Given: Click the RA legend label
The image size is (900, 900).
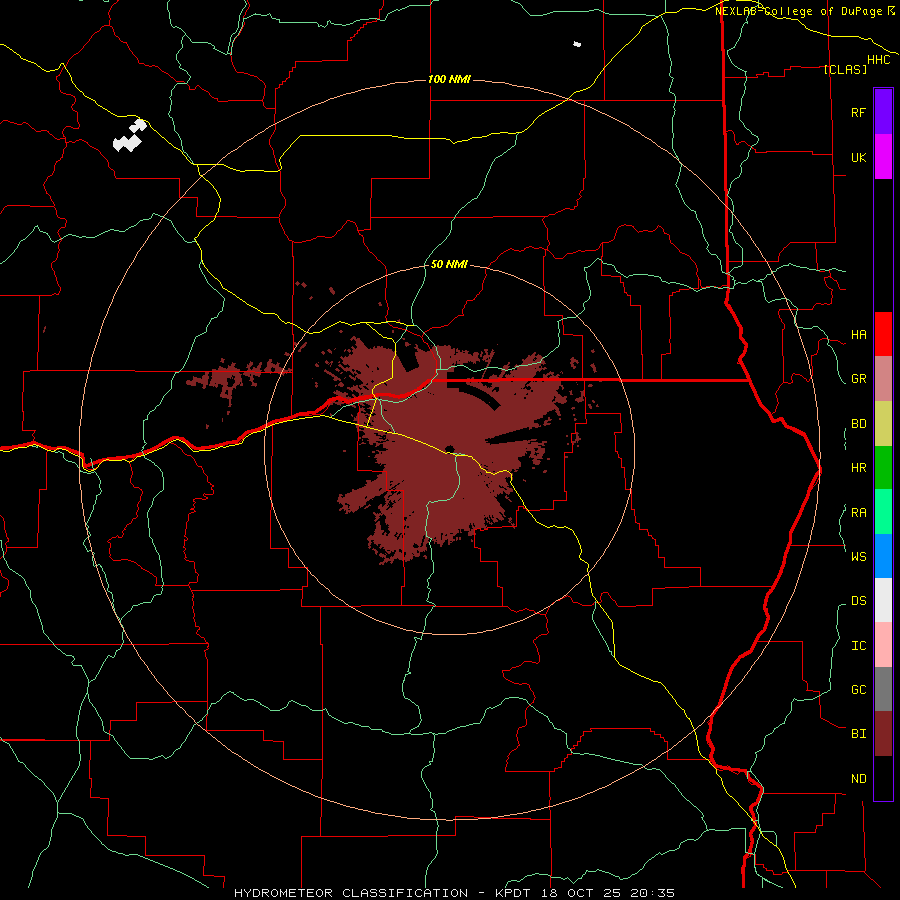Looking at the screenshot, I should point(858,512).
